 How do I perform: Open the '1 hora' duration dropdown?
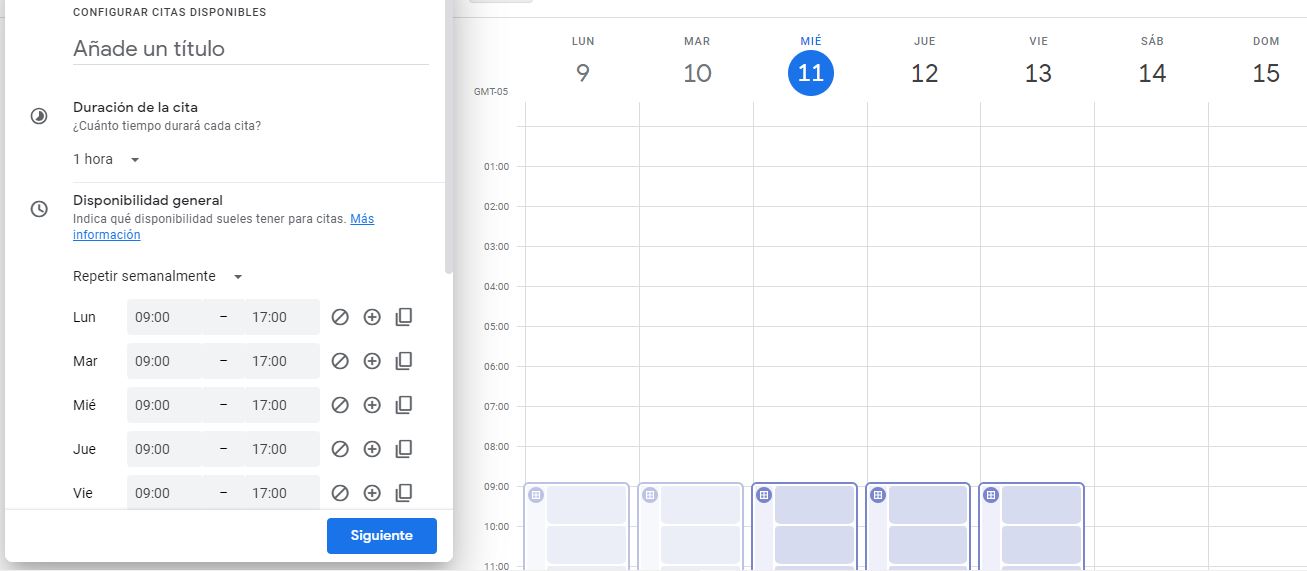point(107,159)
